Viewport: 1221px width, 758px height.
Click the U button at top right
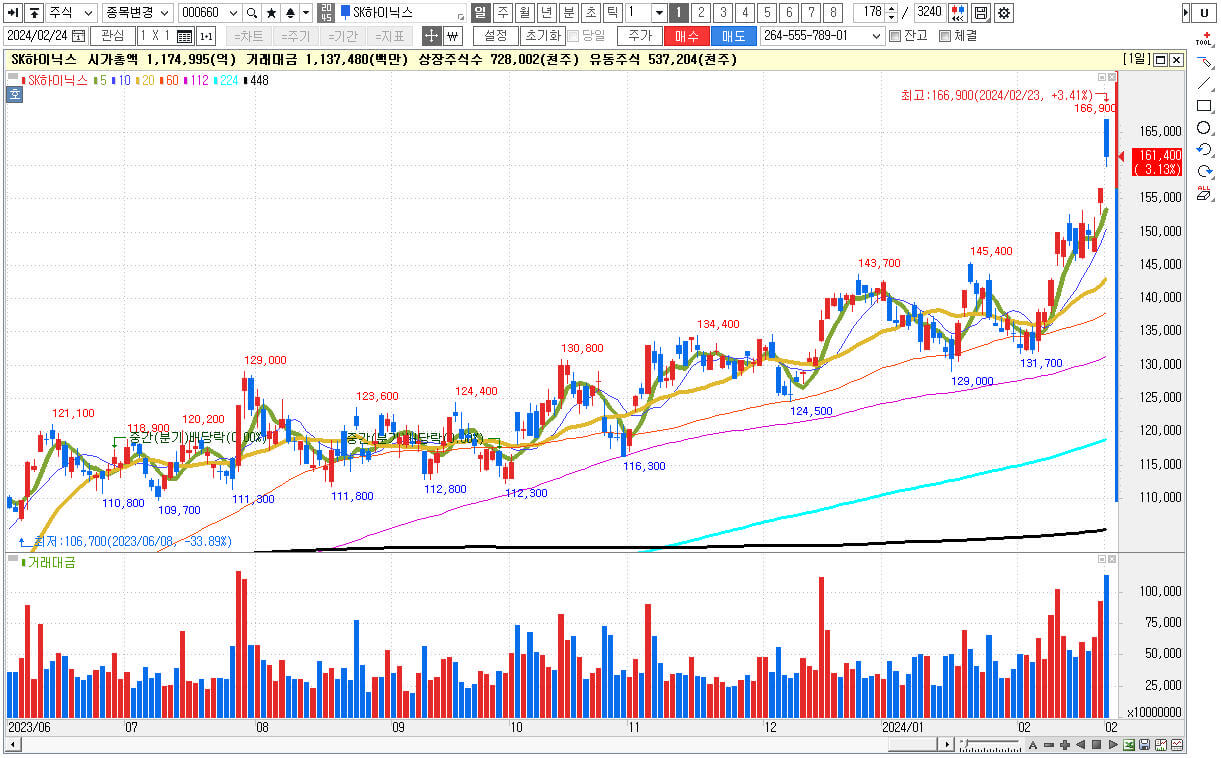pyautogui.click(x=1204, y=13)
